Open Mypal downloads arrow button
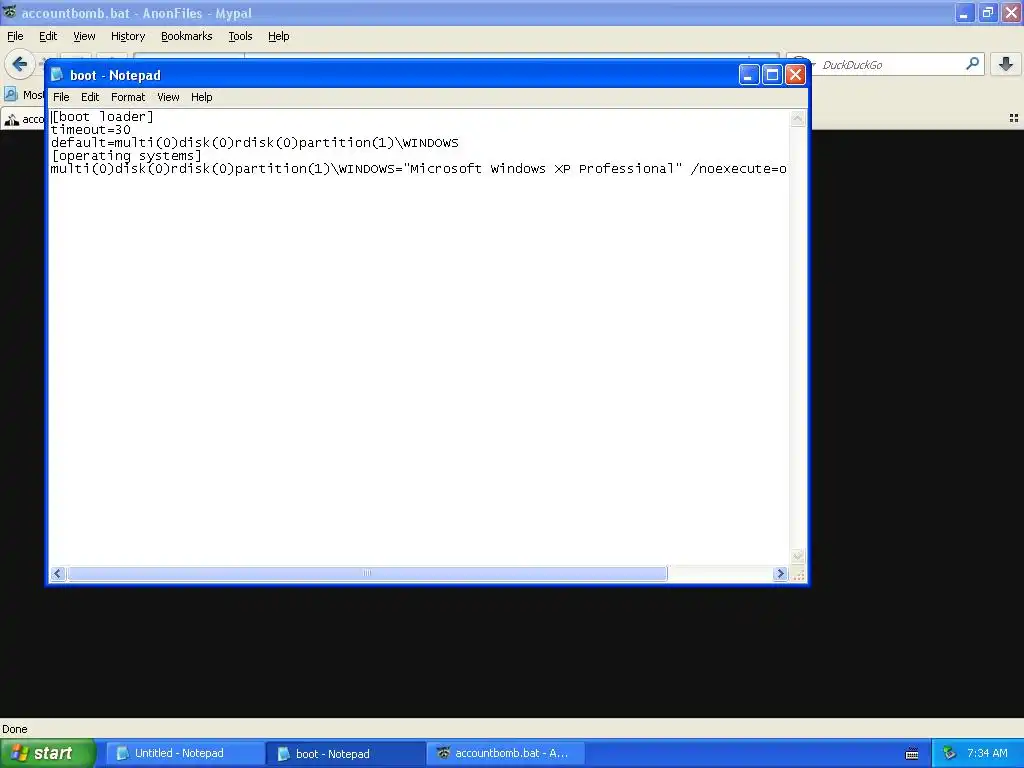Viewport: 1024px width, 768px height. 1006,63
